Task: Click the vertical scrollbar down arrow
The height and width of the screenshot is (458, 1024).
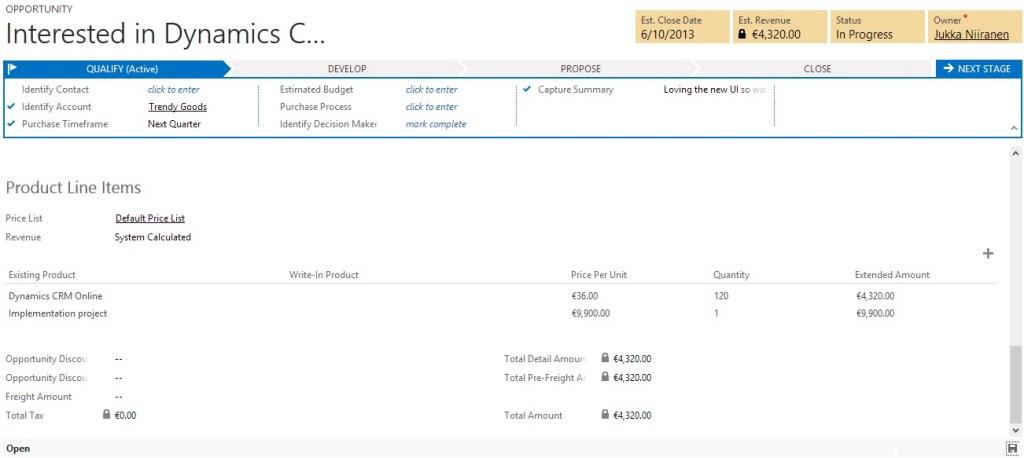Action: coord(1015,430)
